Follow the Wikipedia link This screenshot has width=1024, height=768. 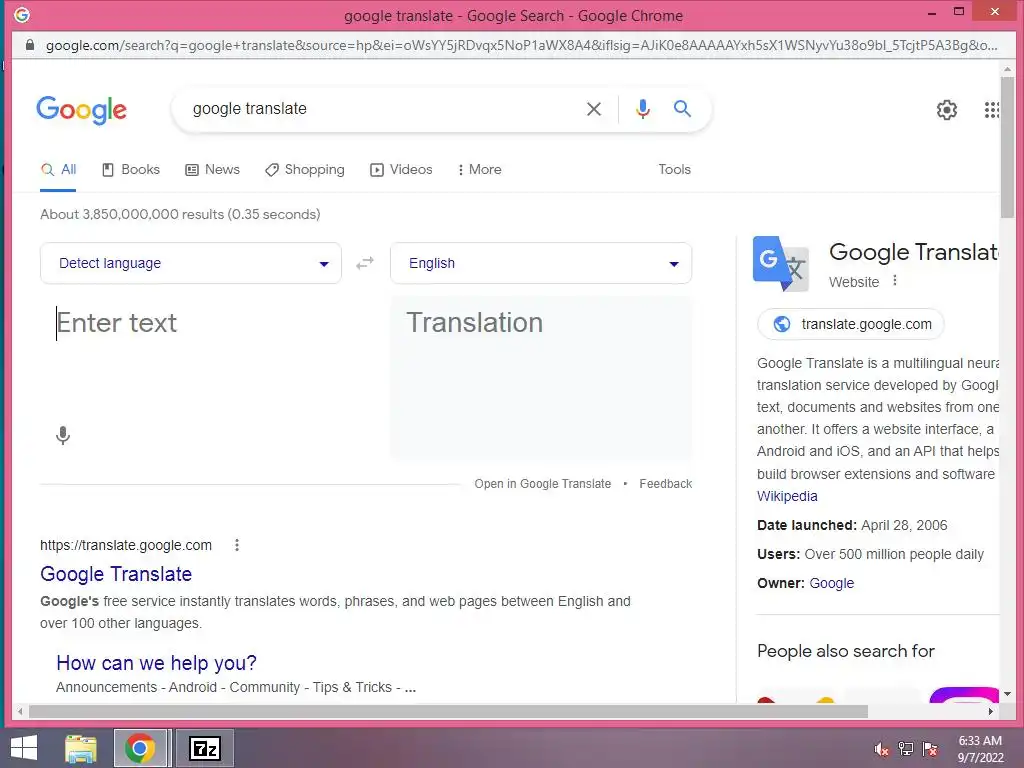click(787, 496)
